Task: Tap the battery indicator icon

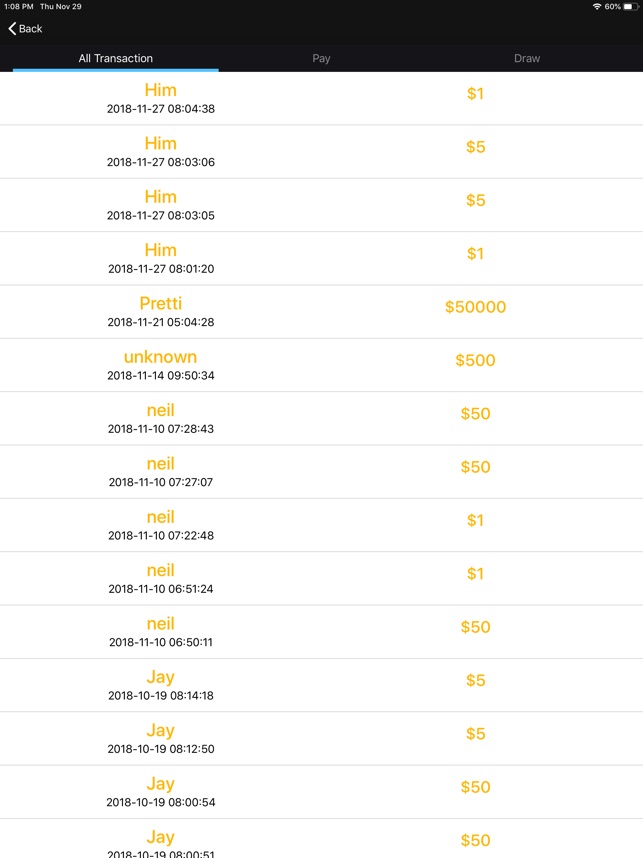Action: click(630, 7)
